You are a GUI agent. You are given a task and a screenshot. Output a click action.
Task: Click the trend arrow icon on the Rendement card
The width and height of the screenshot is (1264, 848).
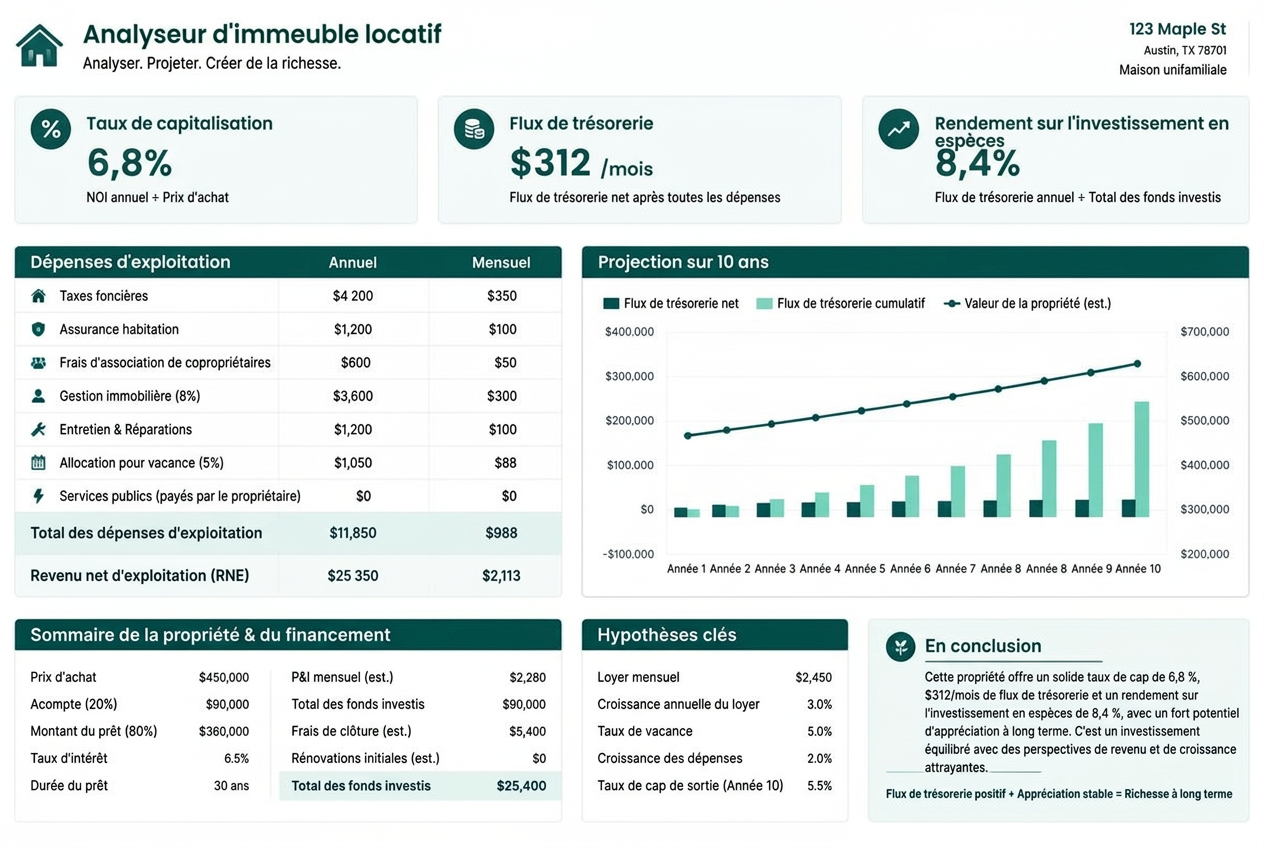(899, 129)
